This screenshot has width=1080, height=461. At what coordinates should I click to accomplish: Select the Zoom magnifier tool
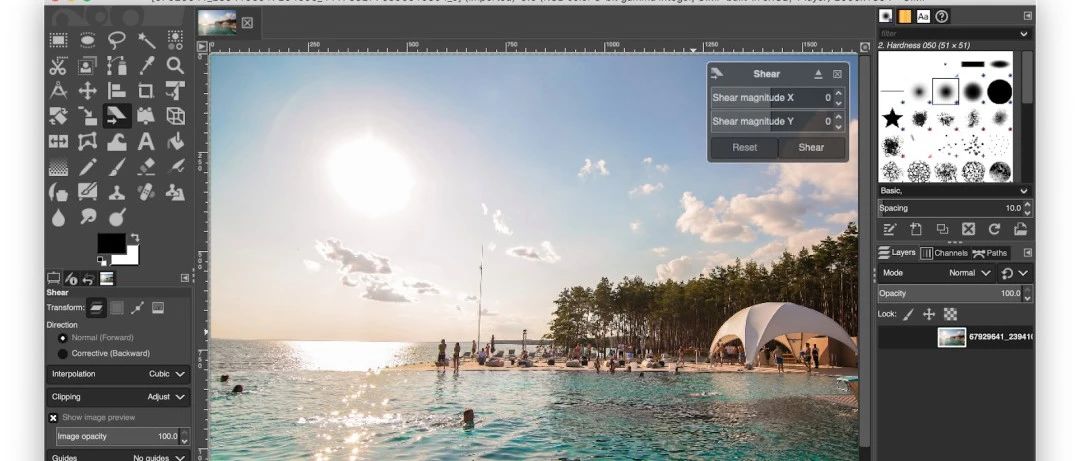click(176, 65)
